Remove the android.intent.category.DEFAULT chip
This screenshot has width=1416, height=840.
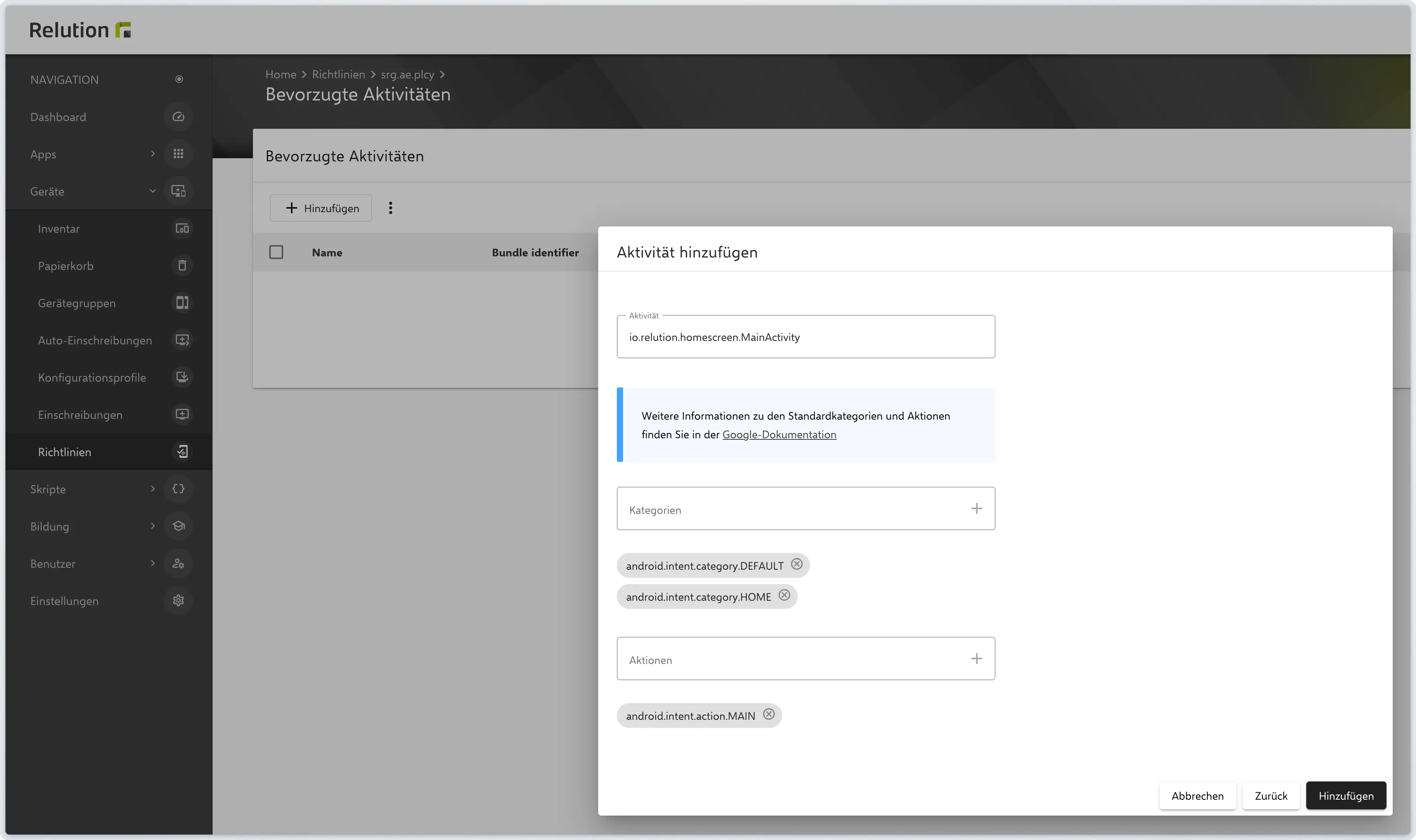(796, 564)
